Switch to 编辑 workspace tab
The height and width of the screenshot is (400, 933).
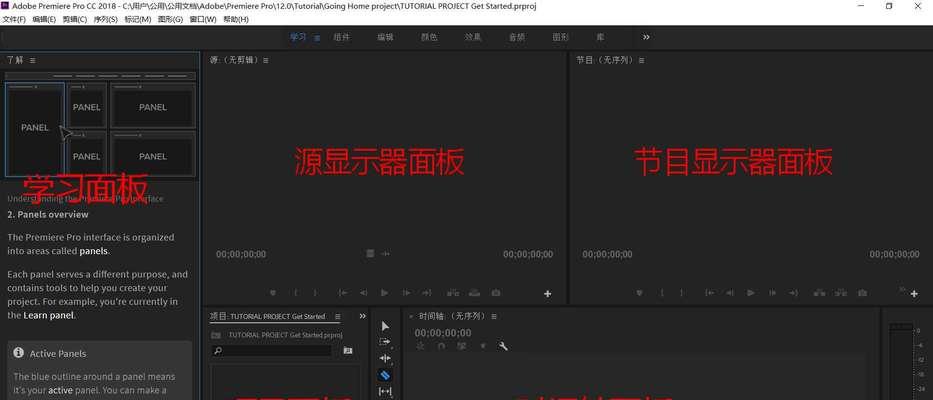[x=386, y=37]
